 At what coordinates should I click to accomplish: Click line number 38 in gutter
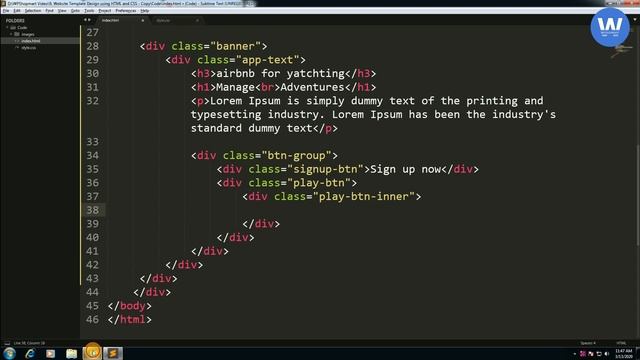[x=93, y=210]
